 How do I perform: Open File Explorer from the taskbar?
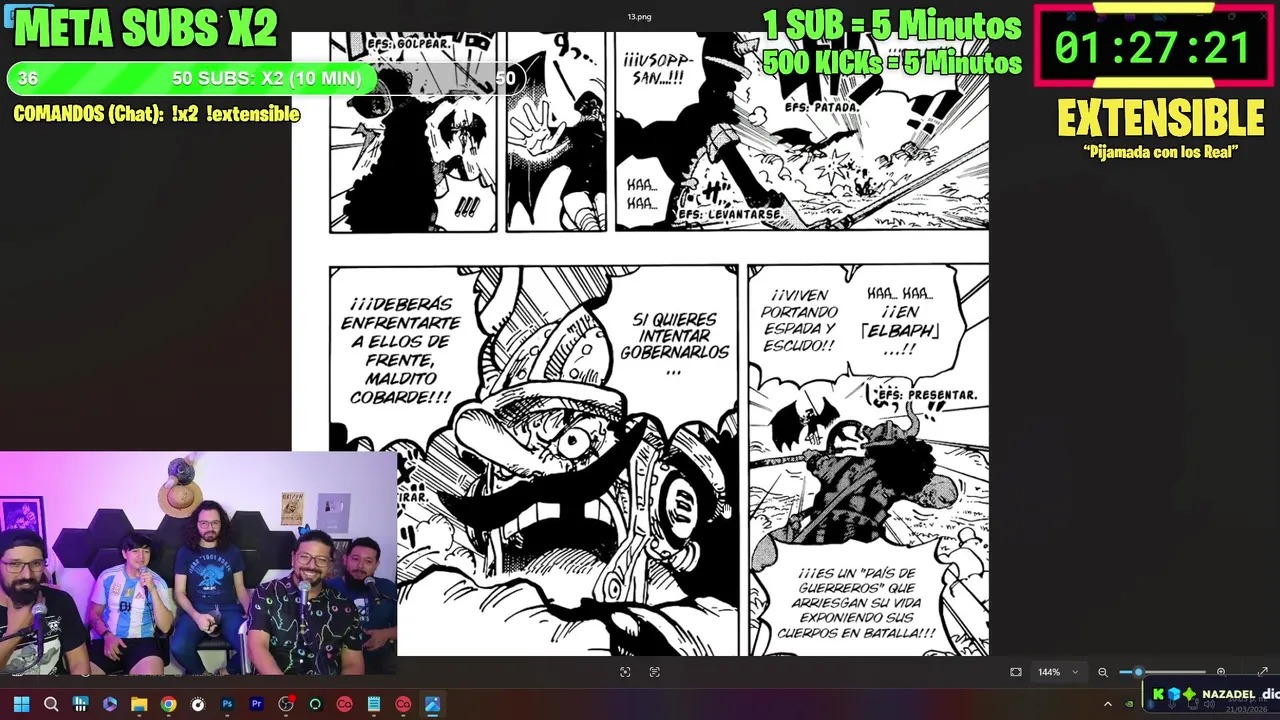pos(139,704)
